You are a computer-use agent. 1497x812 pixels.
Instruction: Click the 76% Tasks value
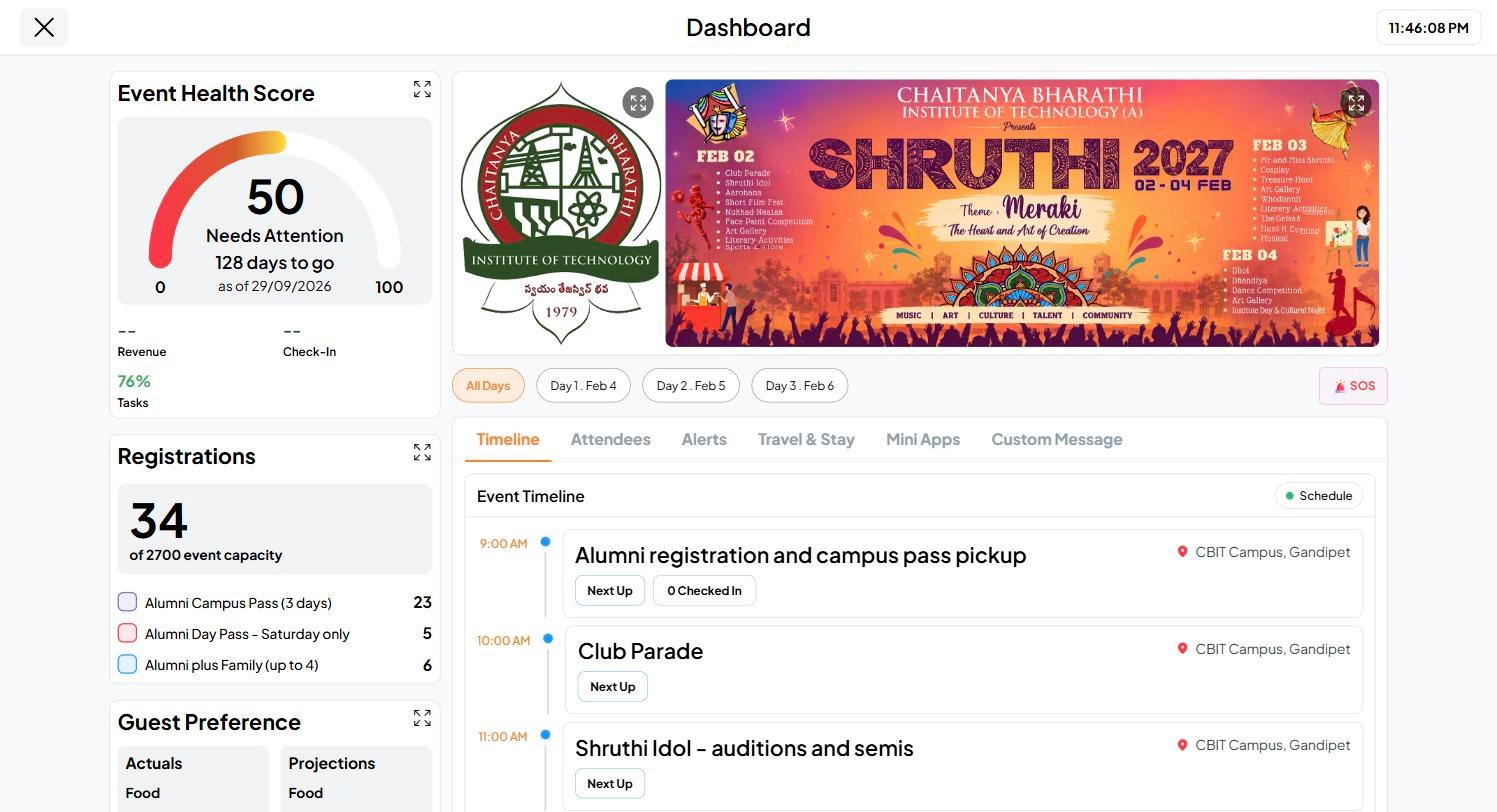point(134,381)
